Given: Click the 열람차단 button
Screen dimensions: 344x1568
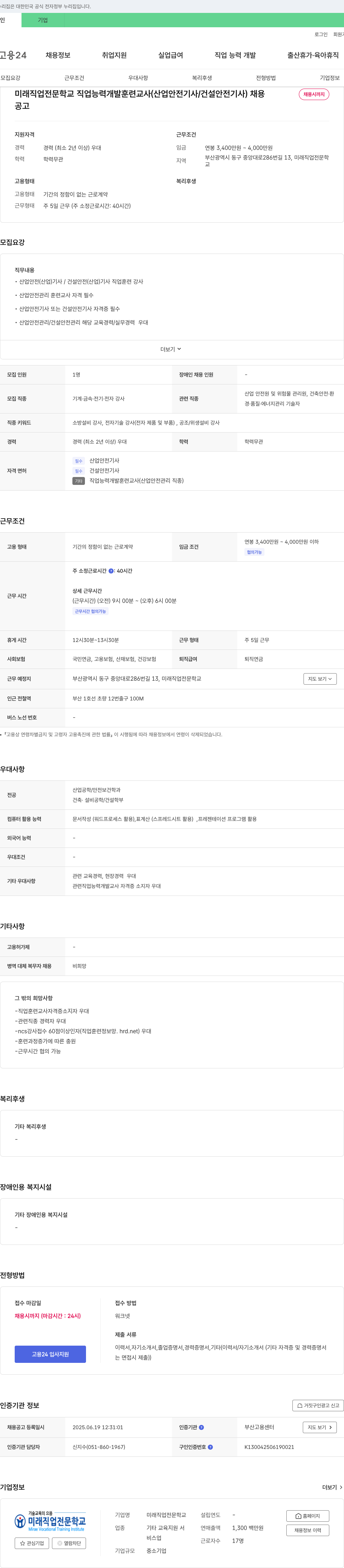Looking at the screenshot, I should pos(69,1543).
